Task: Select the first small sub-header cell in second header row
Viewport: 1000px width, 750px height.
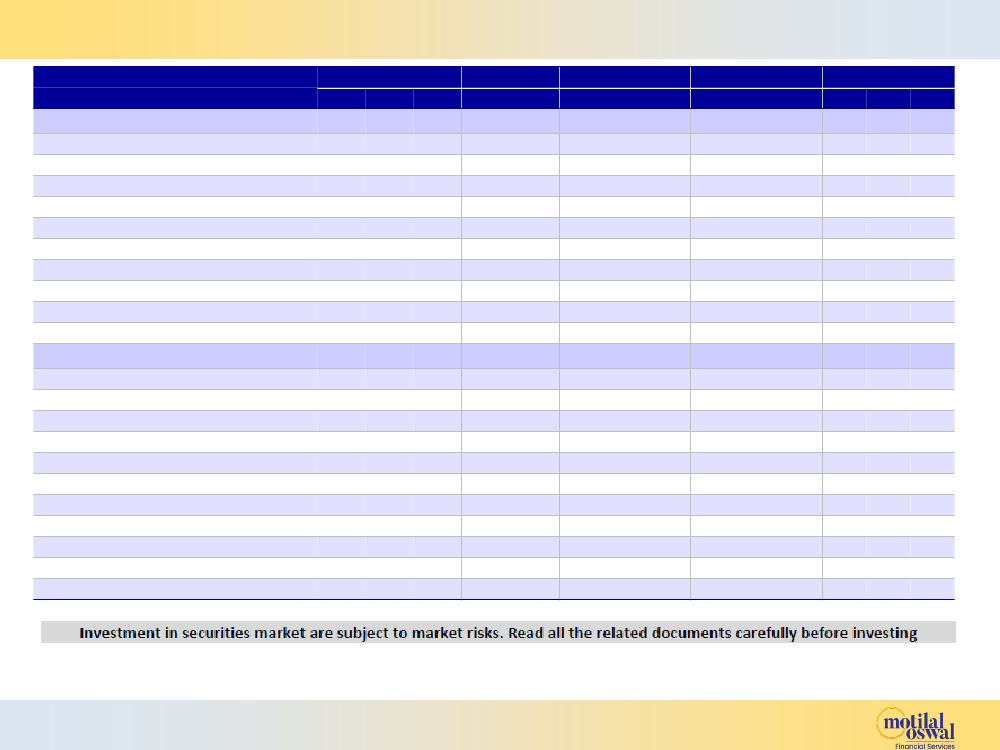Action: [x=341, y=98]
